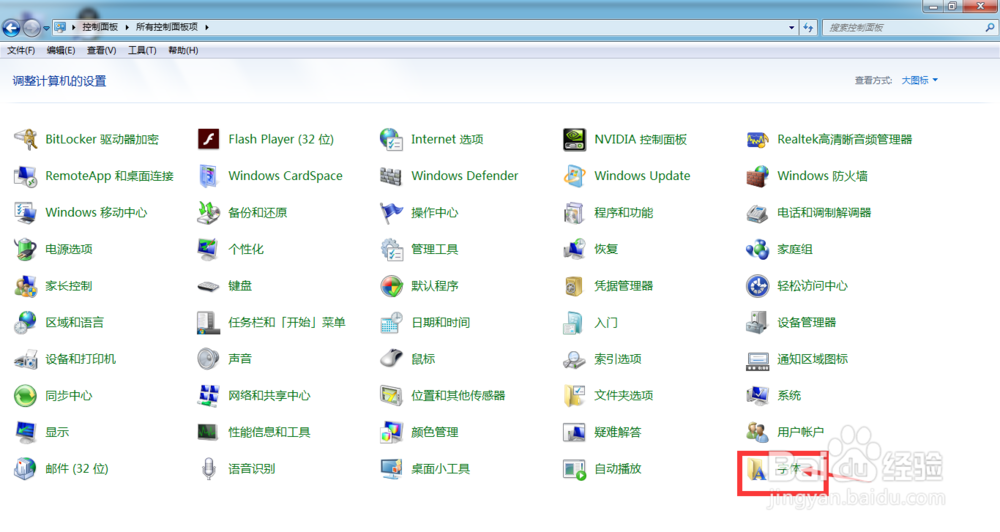The width and height of the screenshot is (1000, 532).
Task: Open the 默认程序 icon
Action: pyautogui.click(x=392, y=286)
